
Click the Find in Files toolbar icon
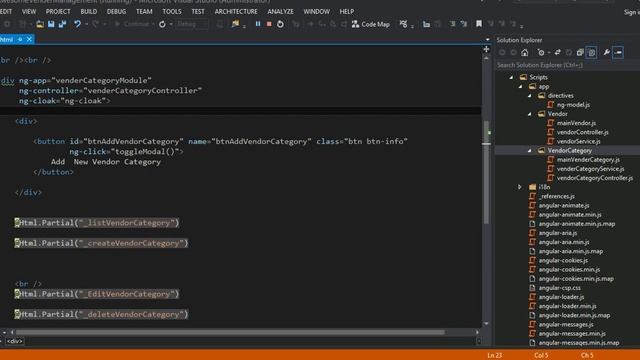(236, 24)
